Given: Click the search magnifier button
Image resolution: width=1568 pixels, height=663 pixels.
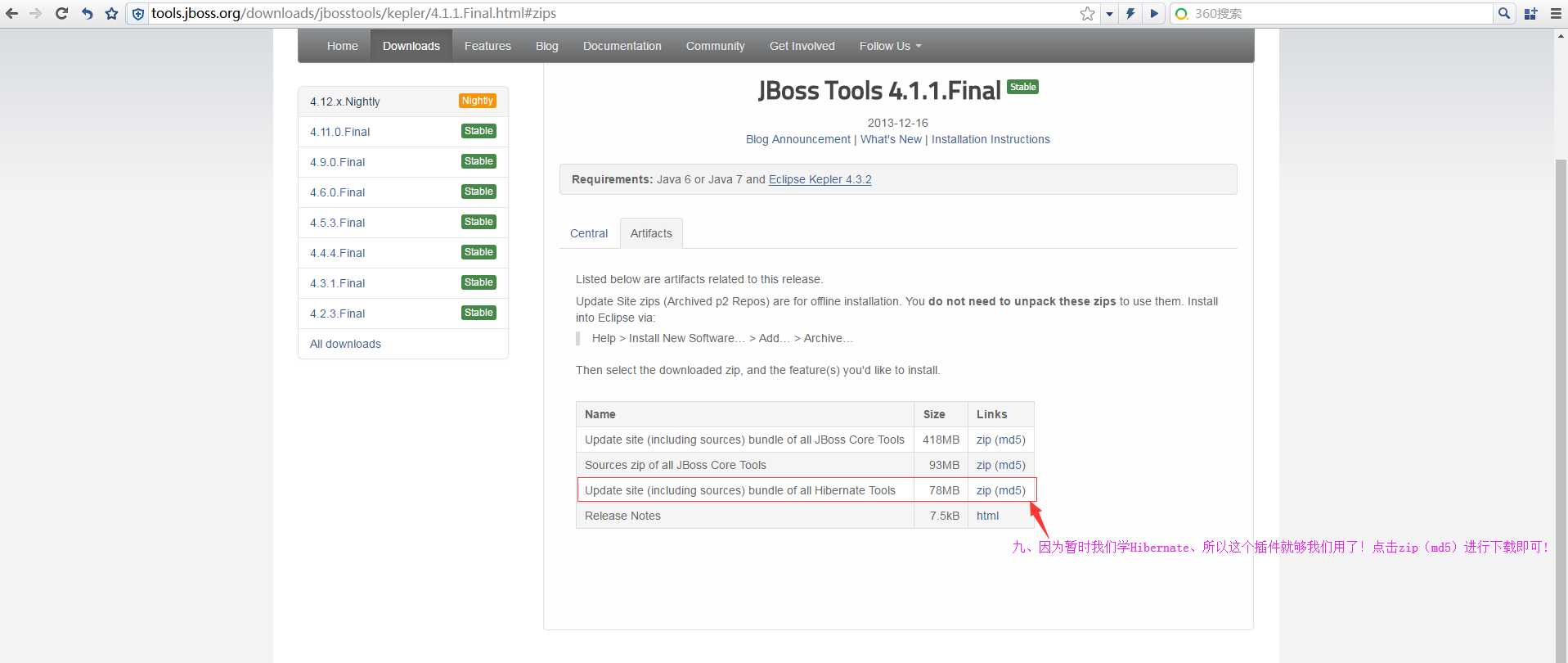Looking at the screenshot, I should 1503,13.
